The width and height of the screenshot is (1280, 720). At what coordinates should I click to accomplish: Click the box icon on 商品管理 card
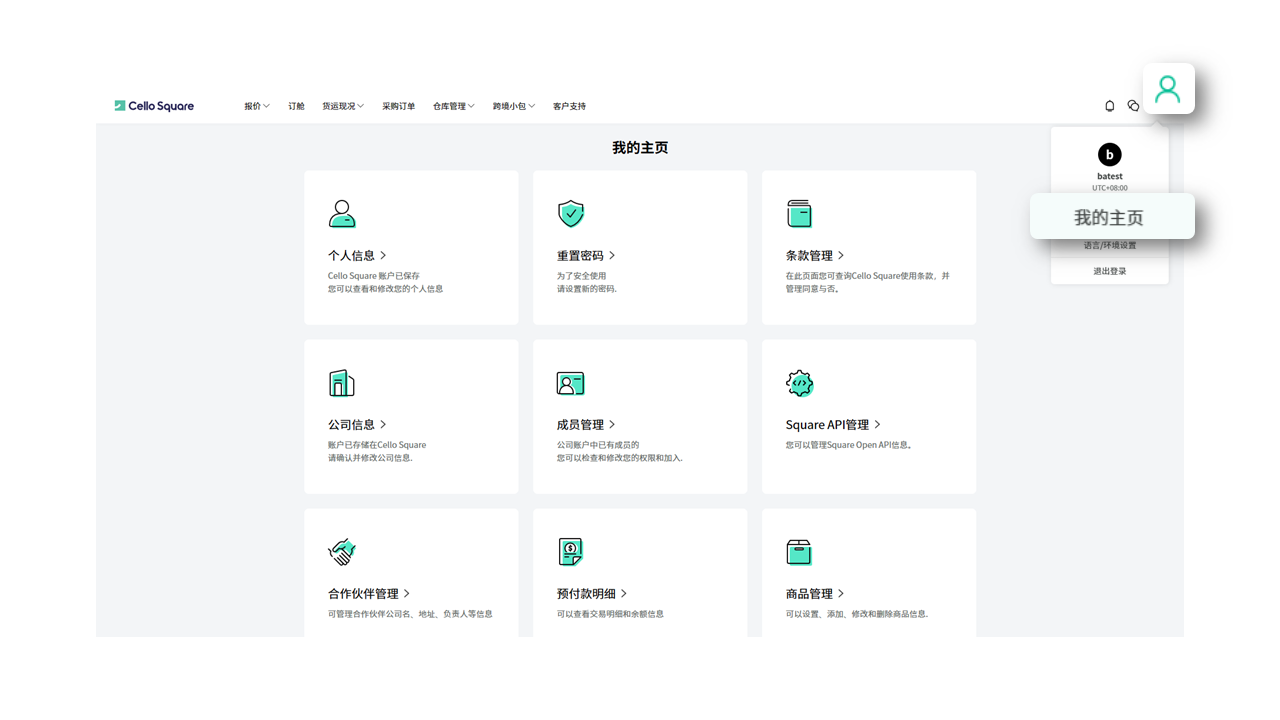pos(799,551)
